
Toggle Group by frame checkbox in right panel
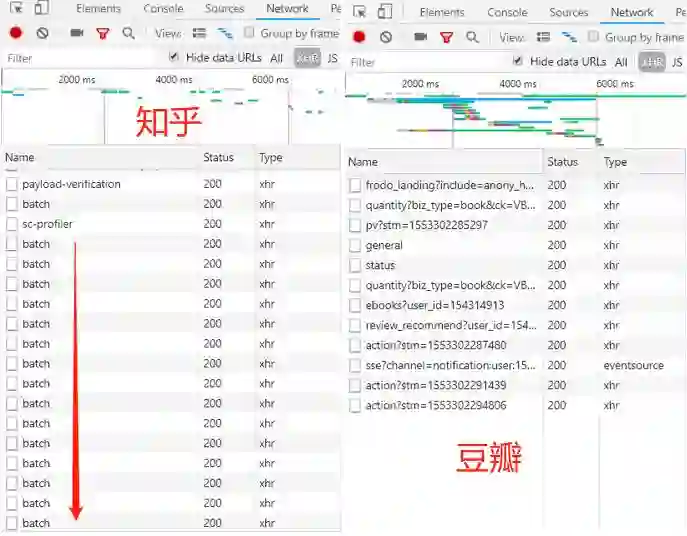(x=593, y=36)
